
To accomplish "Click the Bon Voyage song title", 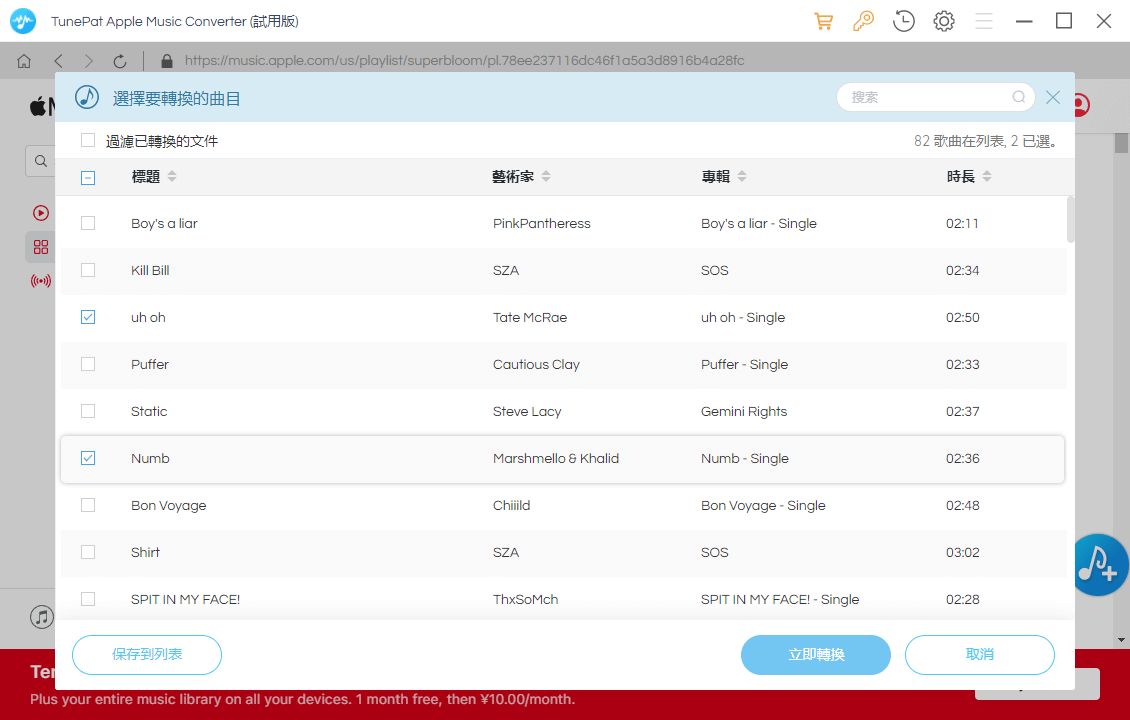I will 169,505.
